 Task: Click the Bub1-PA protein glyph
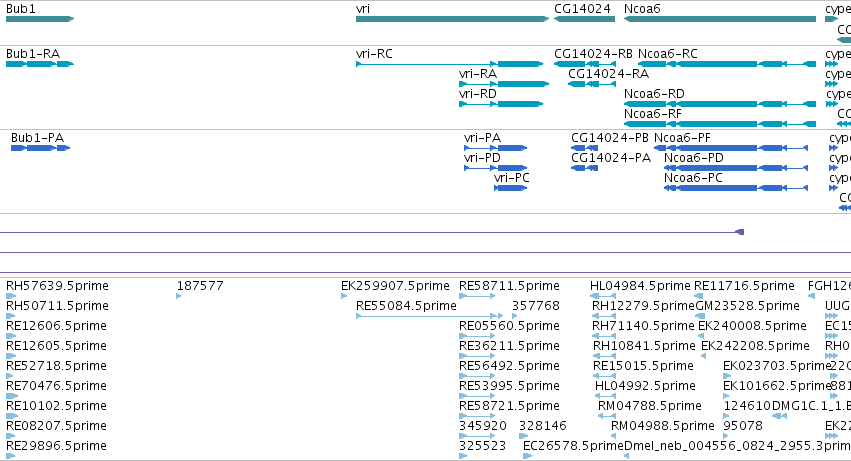point(40,148)
